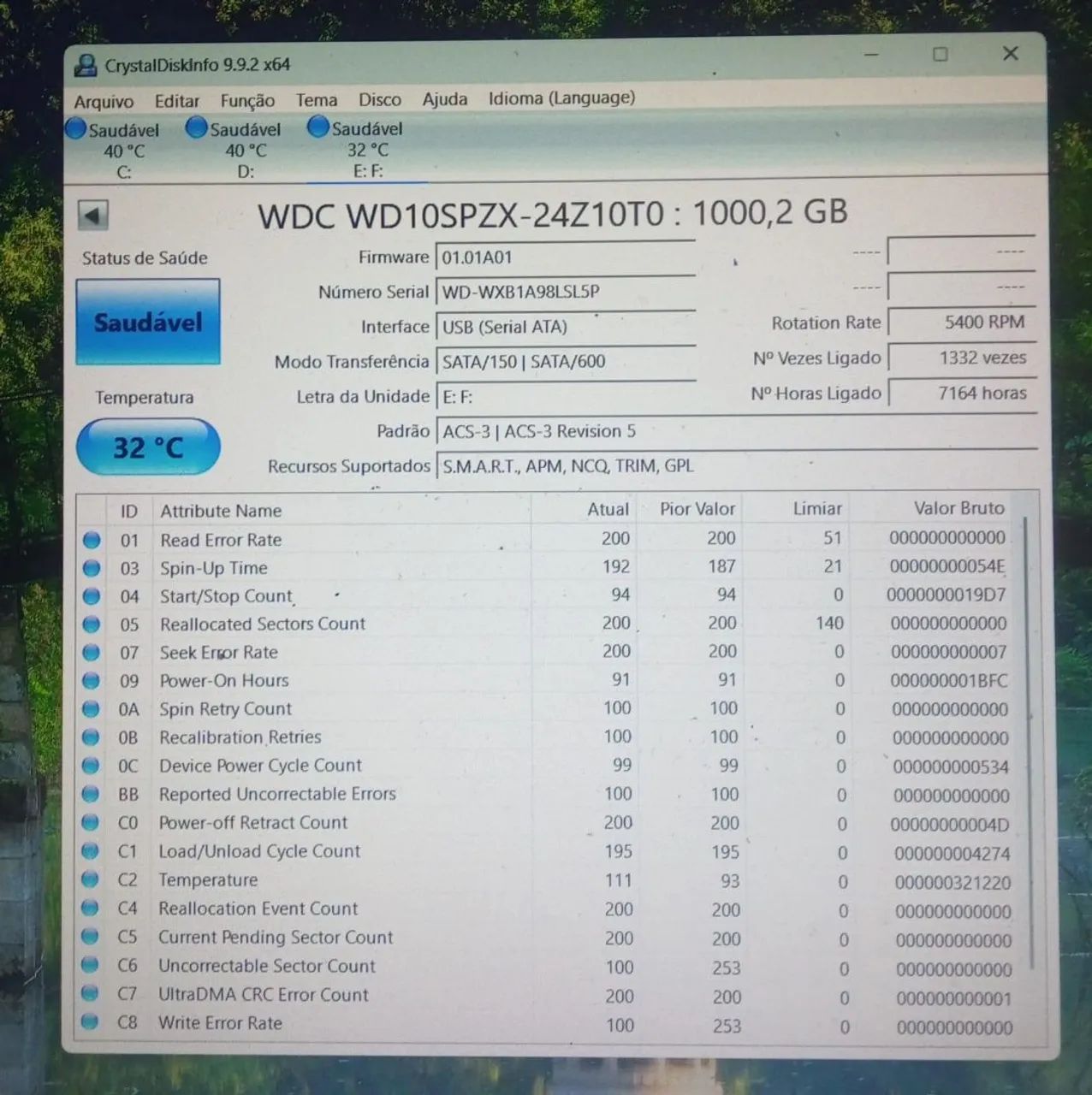Click status dot of Load/Unload Cycle Count
The width and height of the screenshot is (1092, 1095).
(x=90, y=851)
